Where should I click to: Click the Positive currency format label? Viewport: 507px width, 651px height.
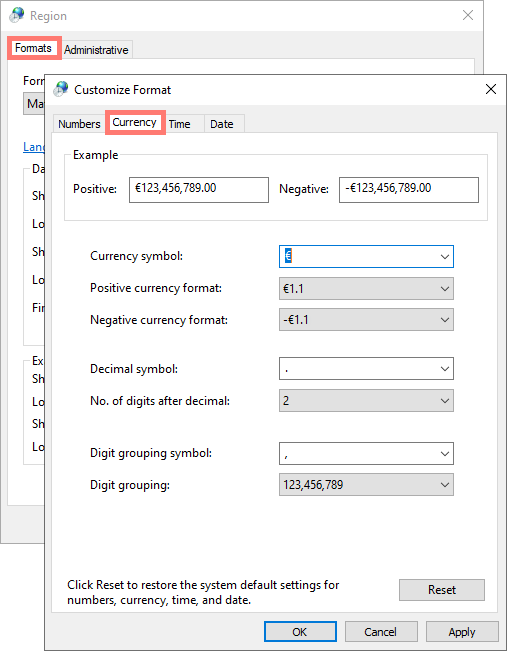(x=156, y=288)
